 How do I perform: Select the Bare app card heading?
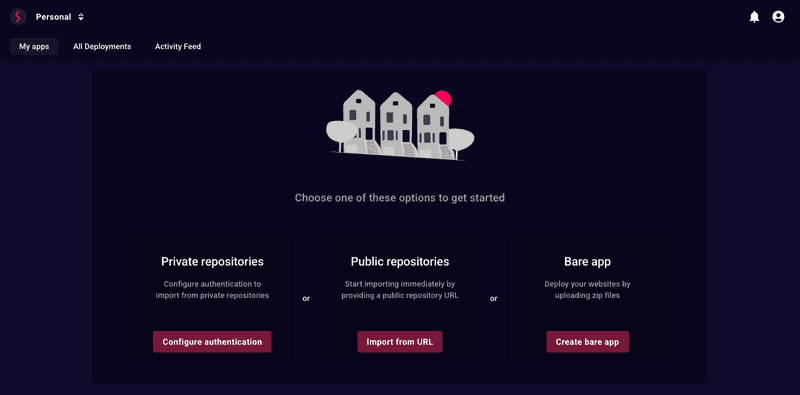[587, 262]
